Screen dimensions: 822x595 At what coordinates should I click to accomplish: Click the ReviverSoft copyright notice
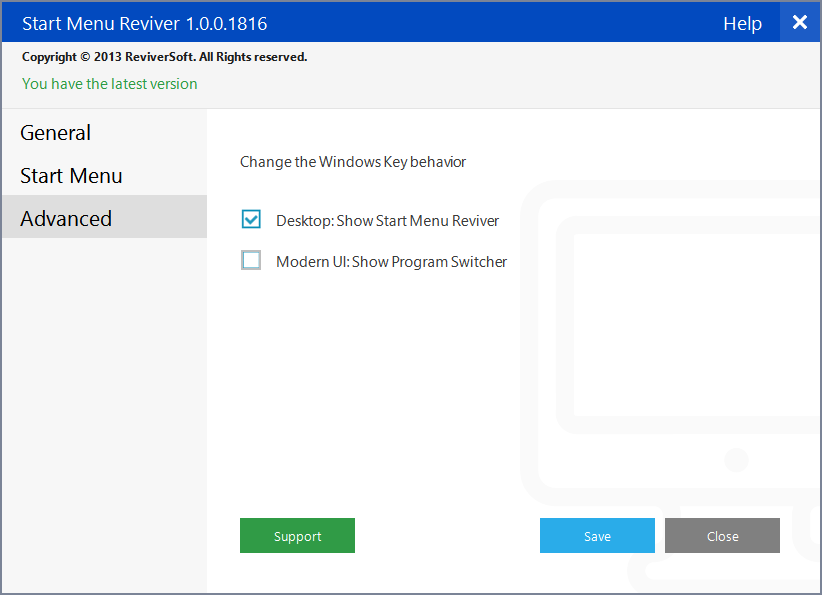(165, 57)
